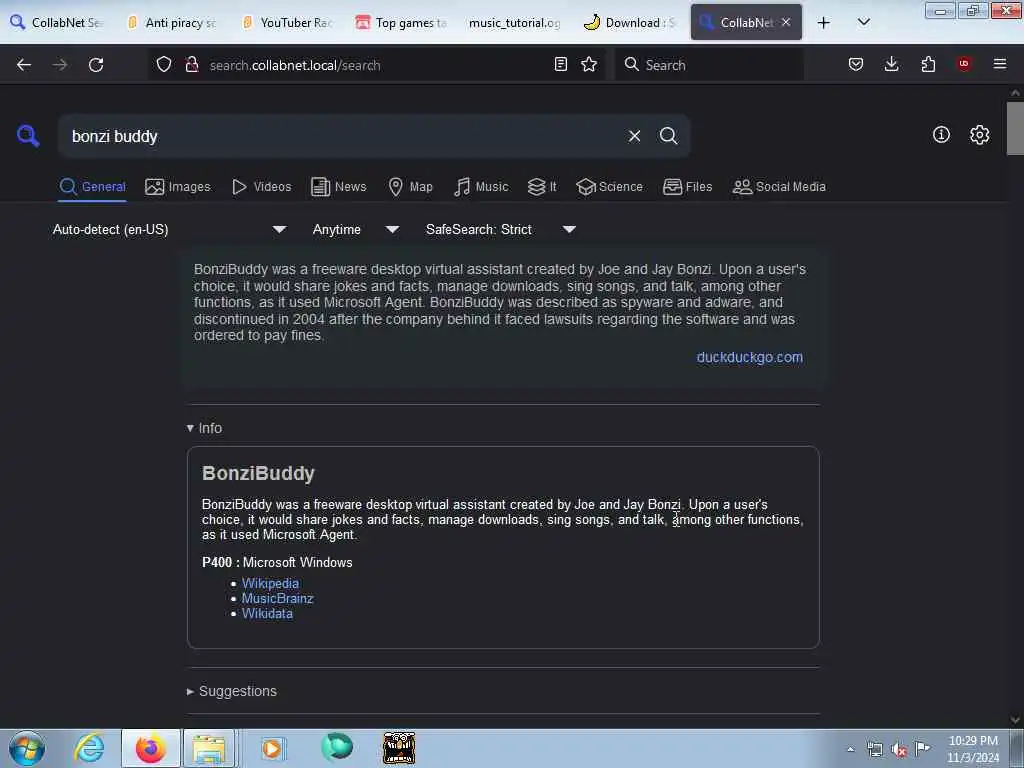Switch to the first CollabNet Search tab
Viewport: 1024px width, 768px height.
57,22
